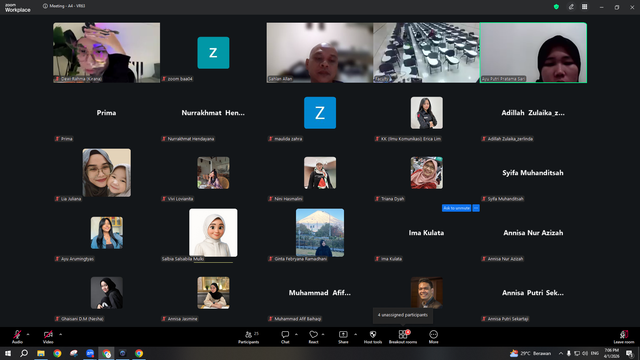640x360 pixels.
Task: Click Ginta Febryana Ramadhani mountain picture
Action: point(320,233)
